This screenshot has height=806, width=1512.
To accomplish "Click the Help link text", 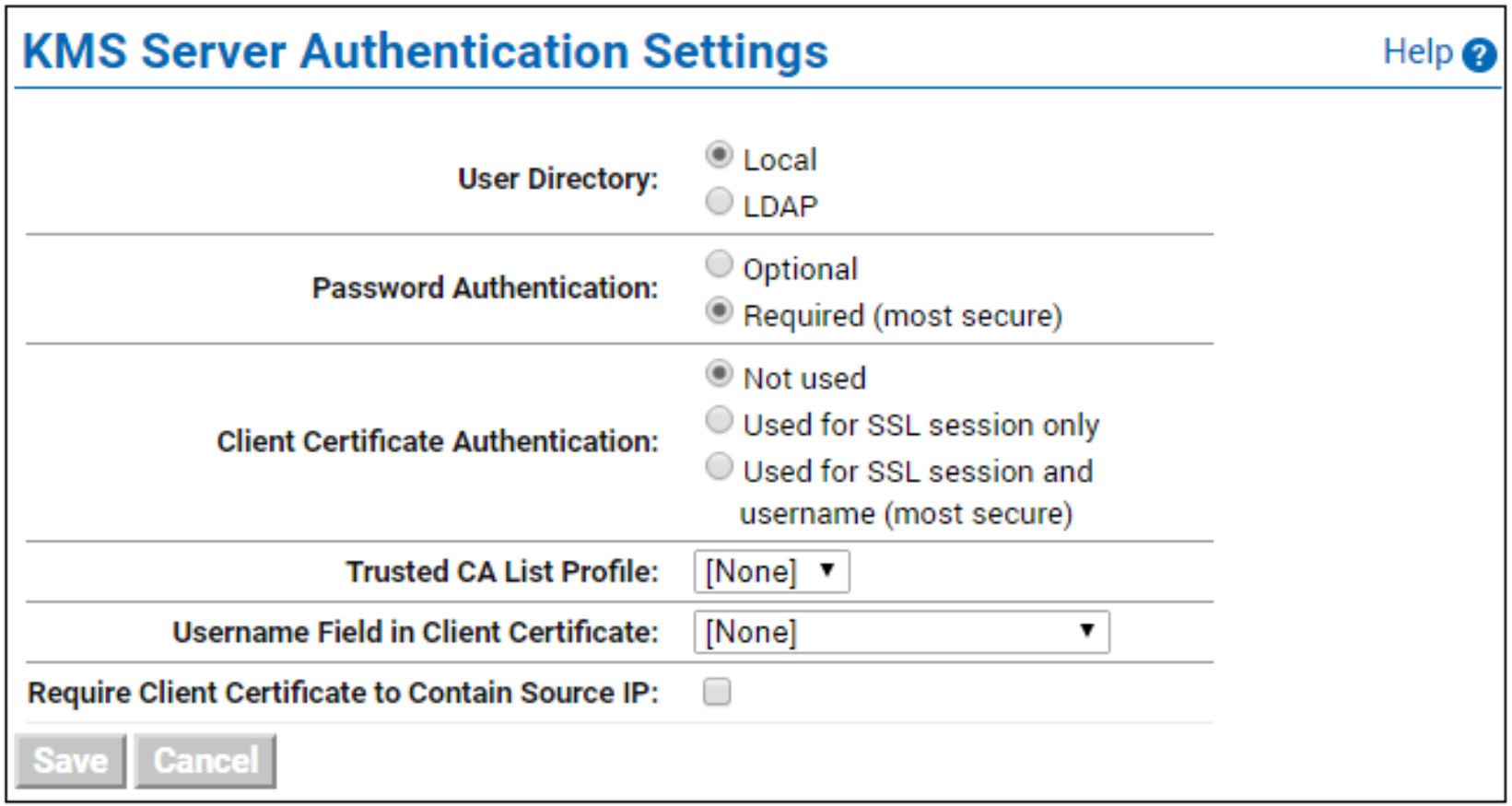I will tap(1418, 52).
